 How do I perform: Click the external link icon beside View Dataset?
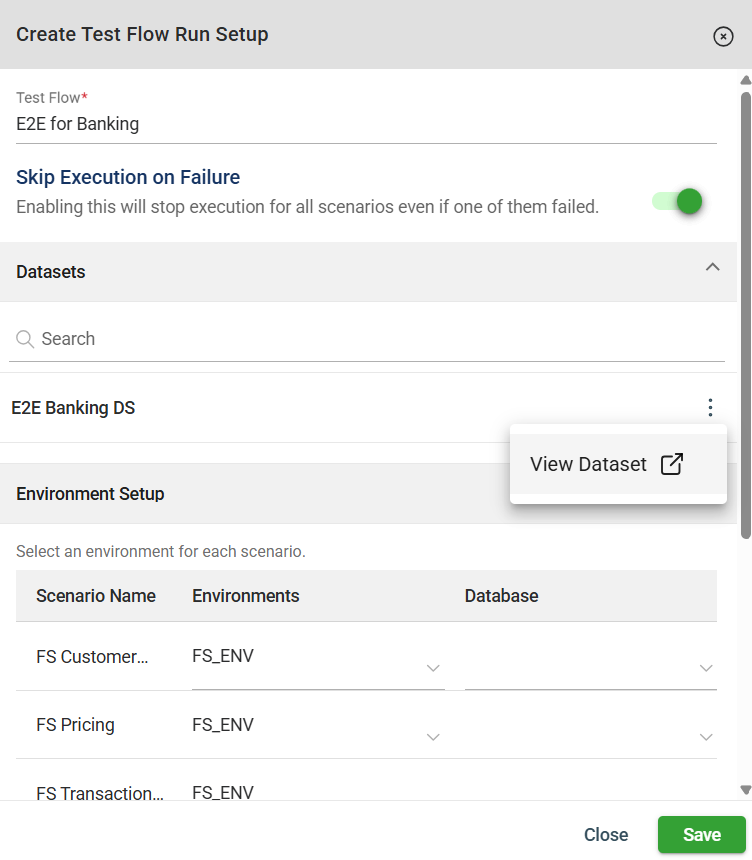pyautogui.click(x=672, y=464)
